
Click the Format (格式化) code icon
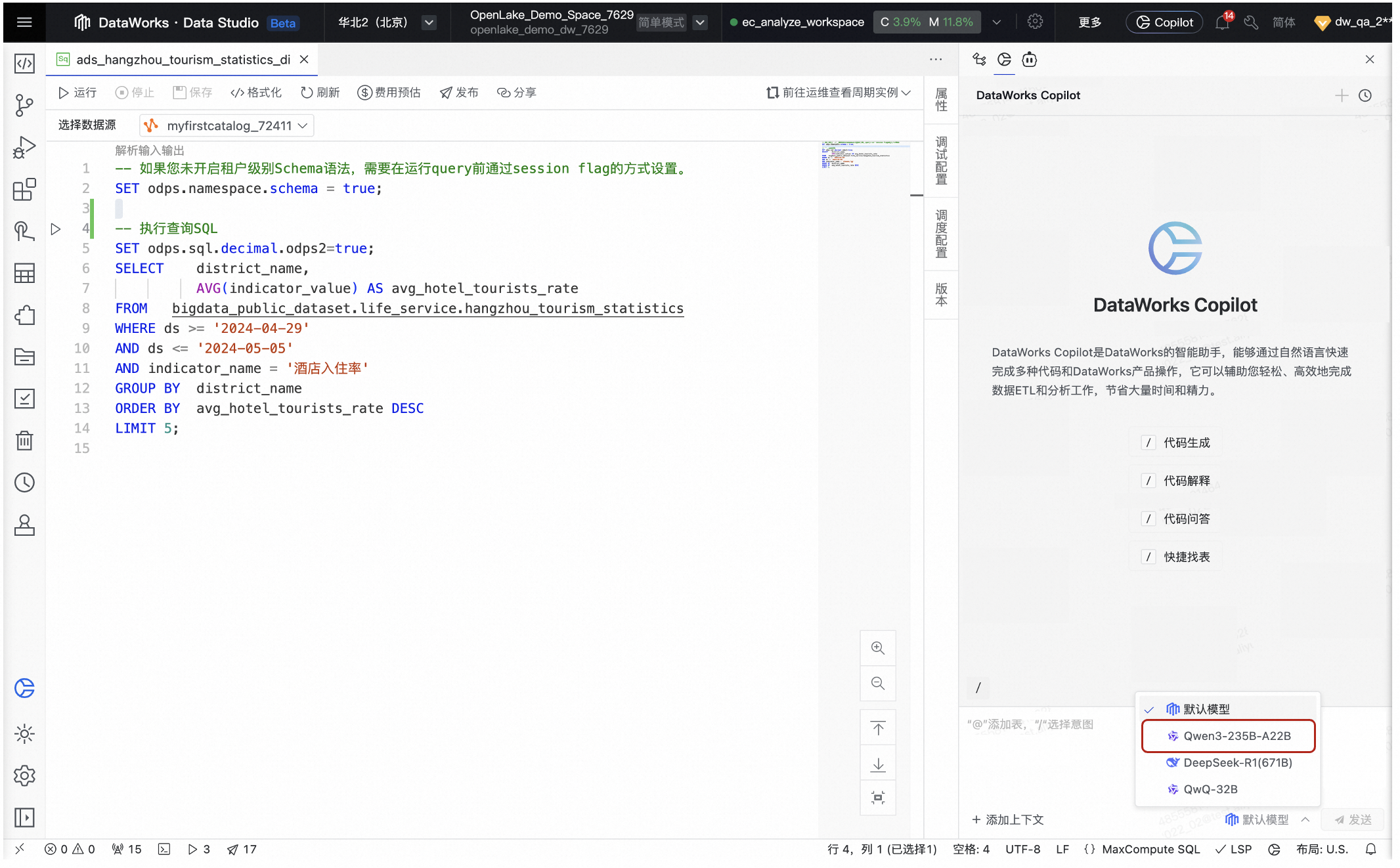click(x=237, y=93)
